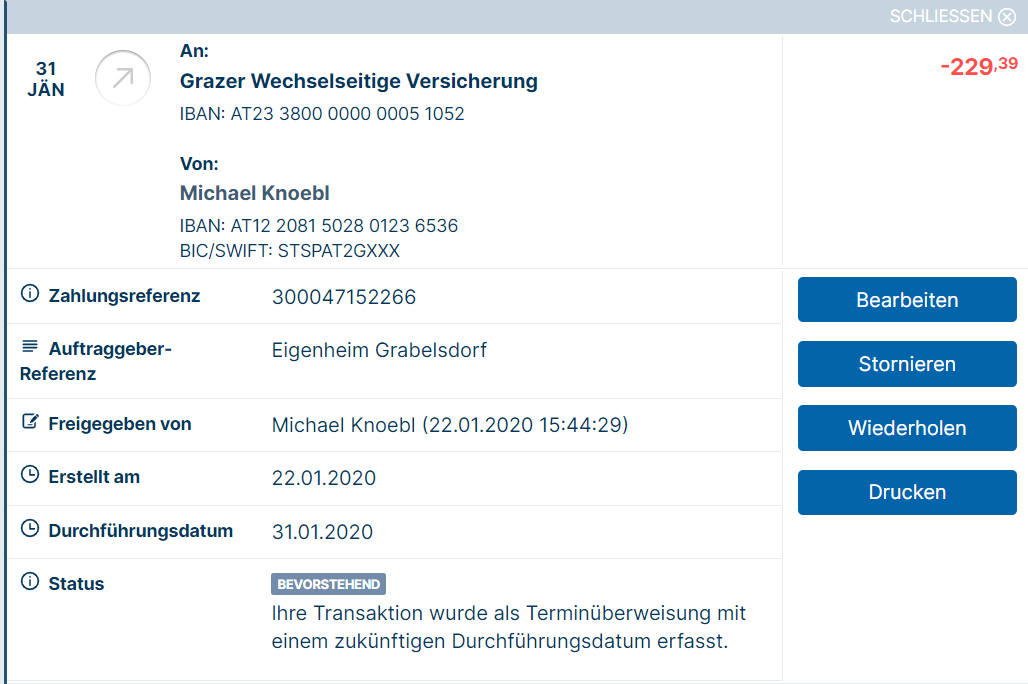Click the recipient name Grazer Wechselseitige Versicherung
Viewport: 1028px width, 684px height.
click(359, 81)
